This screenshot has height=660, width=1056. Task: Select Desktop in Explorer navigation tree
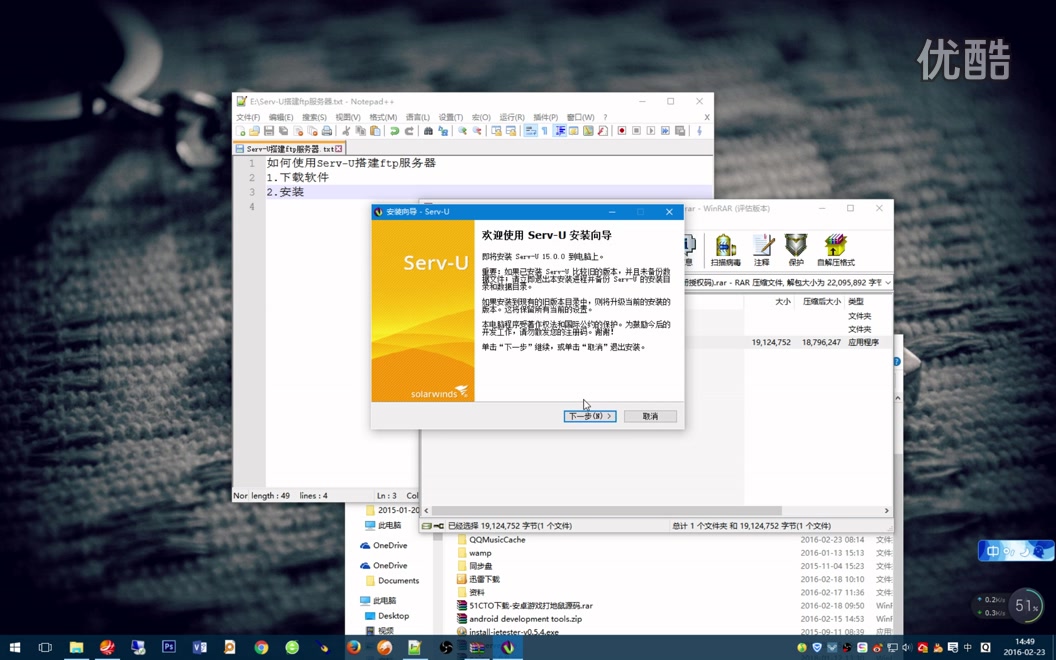(x=387, y=616)
